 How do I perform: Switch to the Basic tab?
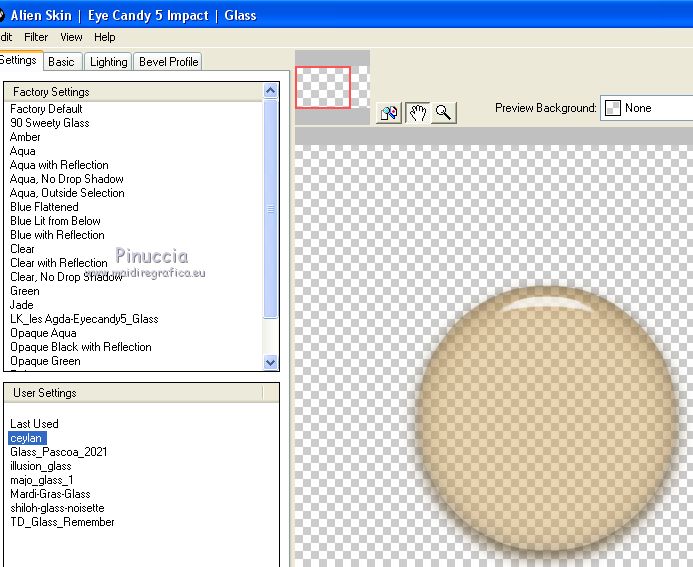click(61, 62)
